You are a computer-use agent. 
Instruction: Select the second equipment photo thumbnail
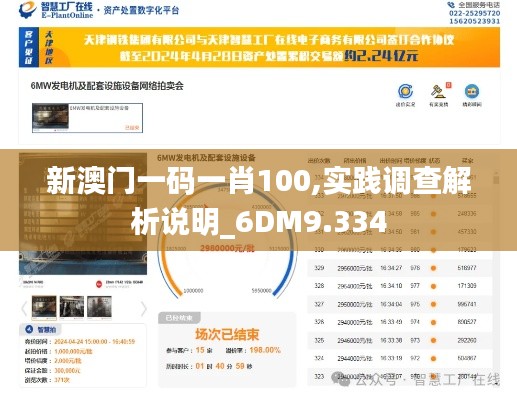(x=72, y=306)
